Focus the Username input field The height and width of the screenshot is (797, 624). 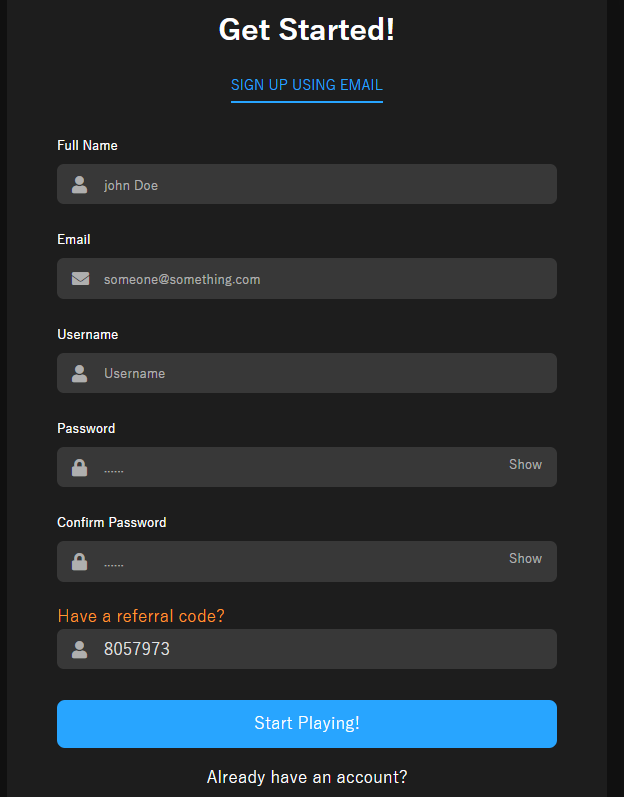(307, 373)
